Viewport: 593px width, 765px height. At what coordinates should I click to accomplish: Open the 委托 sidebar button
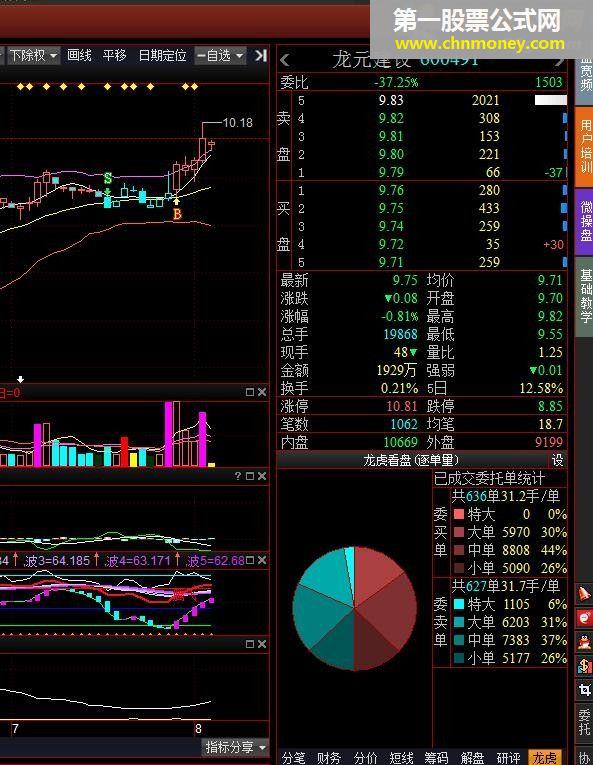(x=585, y=722)
